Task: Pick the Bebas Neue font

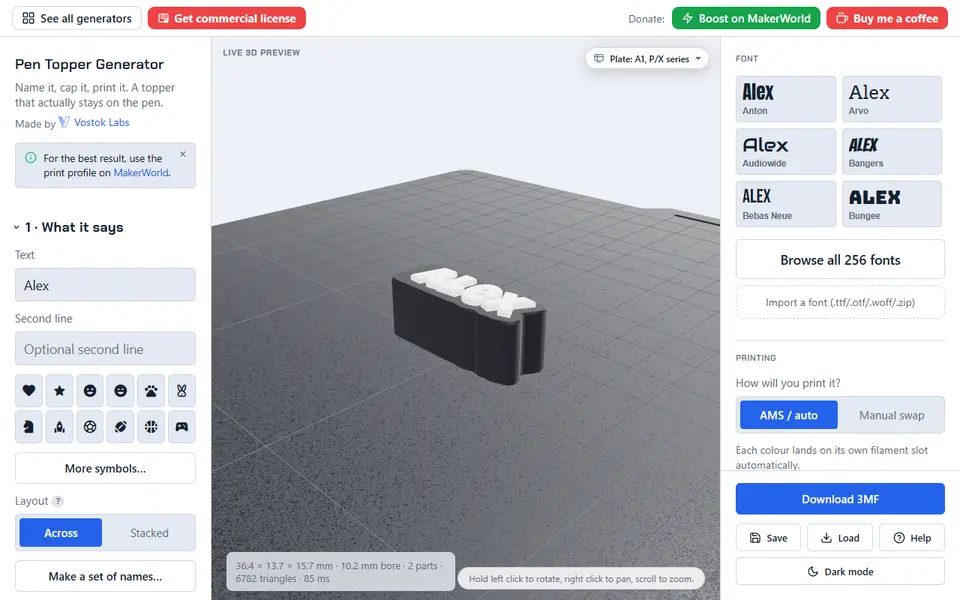Action: [x=786, y=204]
